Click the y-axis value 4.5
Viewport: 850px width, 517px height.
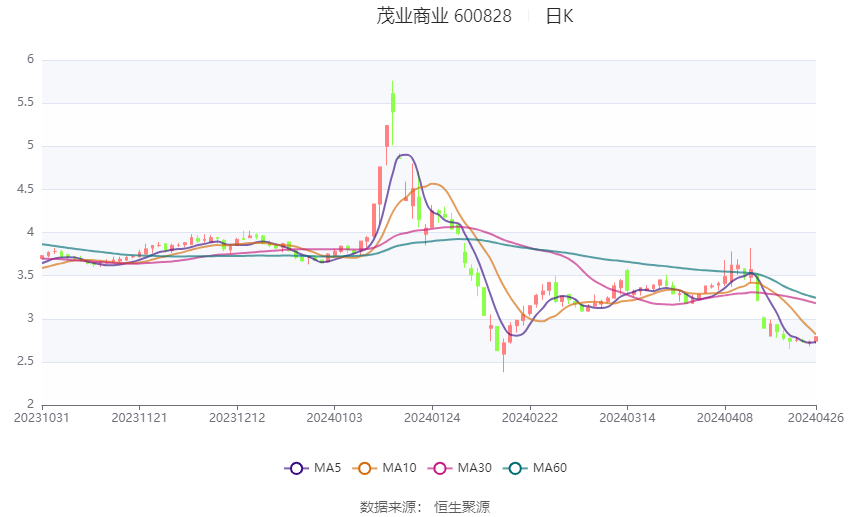[25, 189]
